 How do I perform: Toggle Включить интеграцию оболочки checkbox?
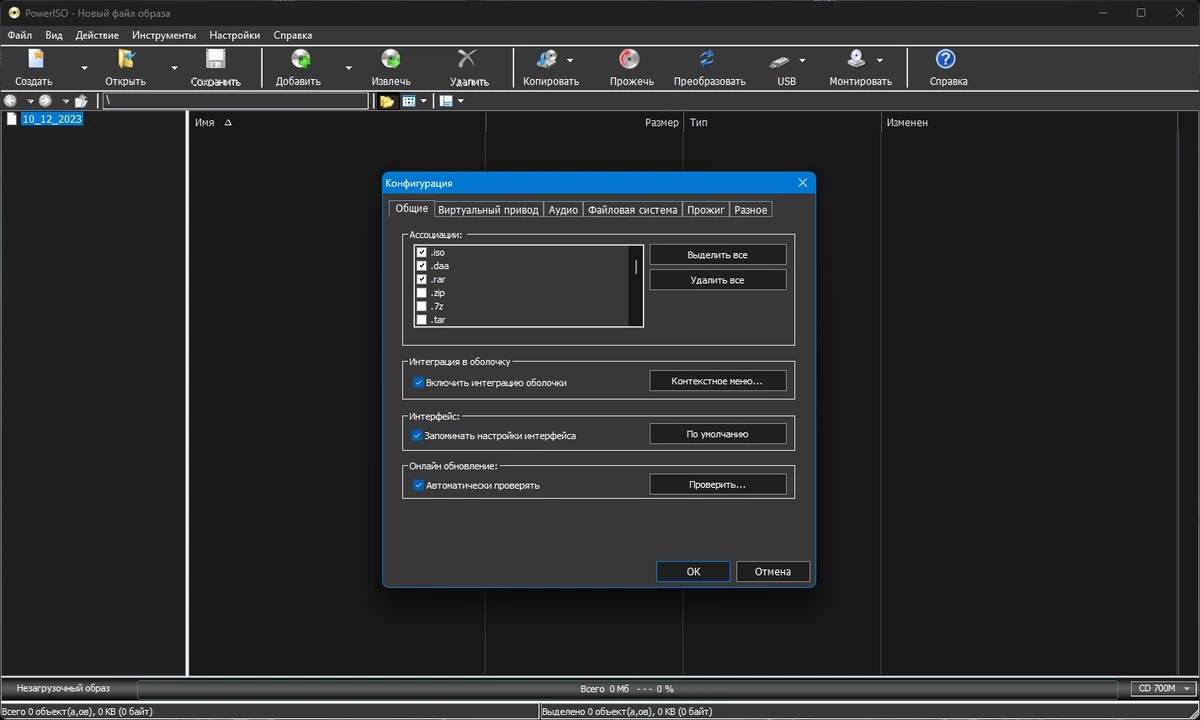pyautogui.click(x=418, y=382)
